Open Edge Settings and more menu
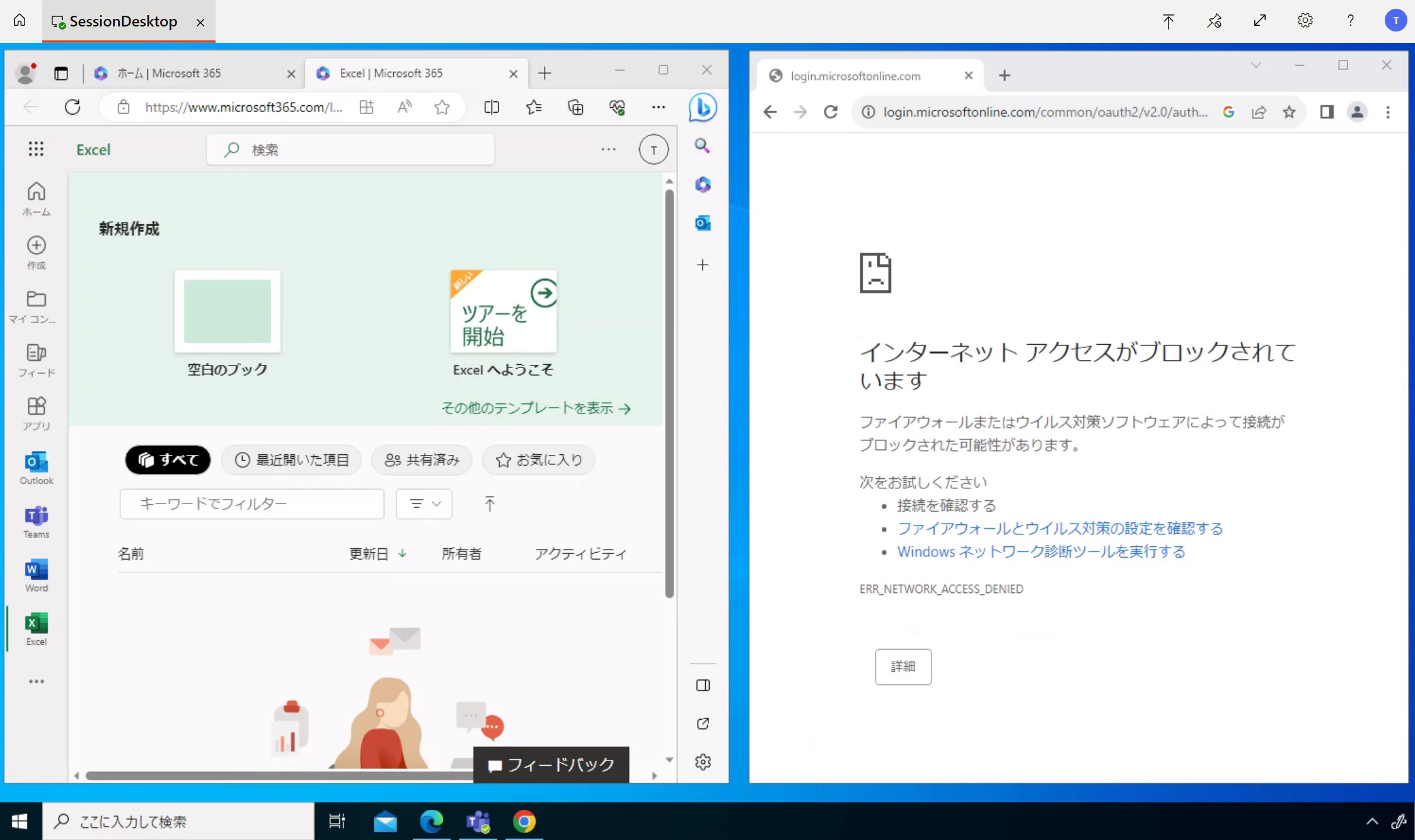 coord(659,107)
